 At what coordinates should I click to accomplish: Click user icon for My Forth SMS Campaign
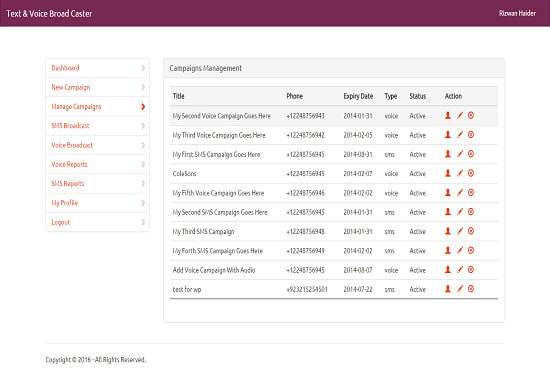click(448, 250)
